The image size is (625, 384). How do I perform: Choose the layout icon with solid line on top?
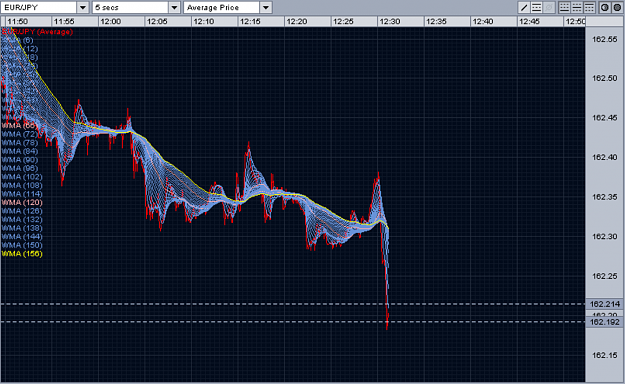click(x=589, y=7)
